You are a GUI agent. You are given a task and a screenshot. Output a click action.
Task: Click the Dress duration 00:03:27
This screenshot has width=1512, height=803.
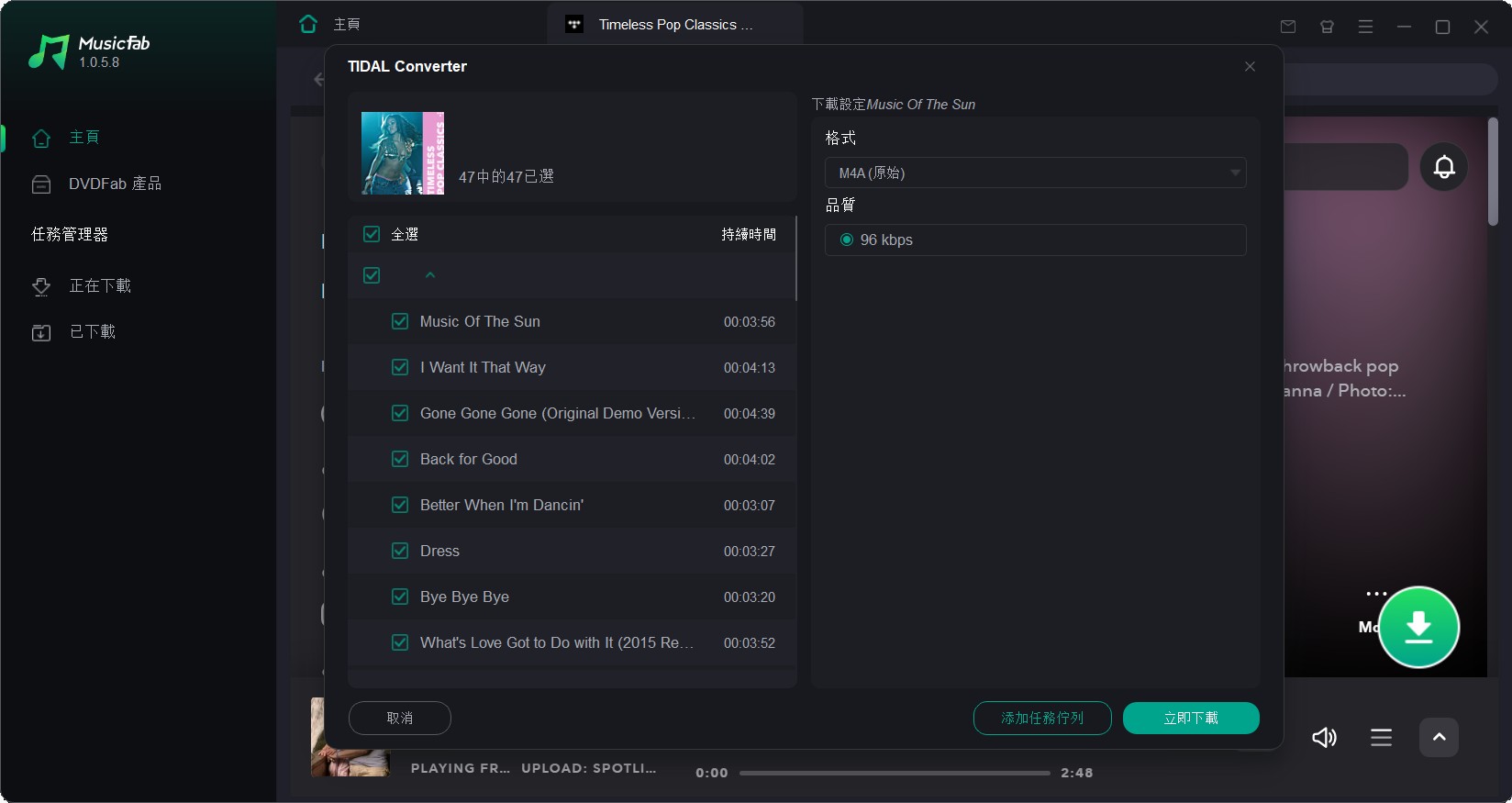(x=750, y=552)
